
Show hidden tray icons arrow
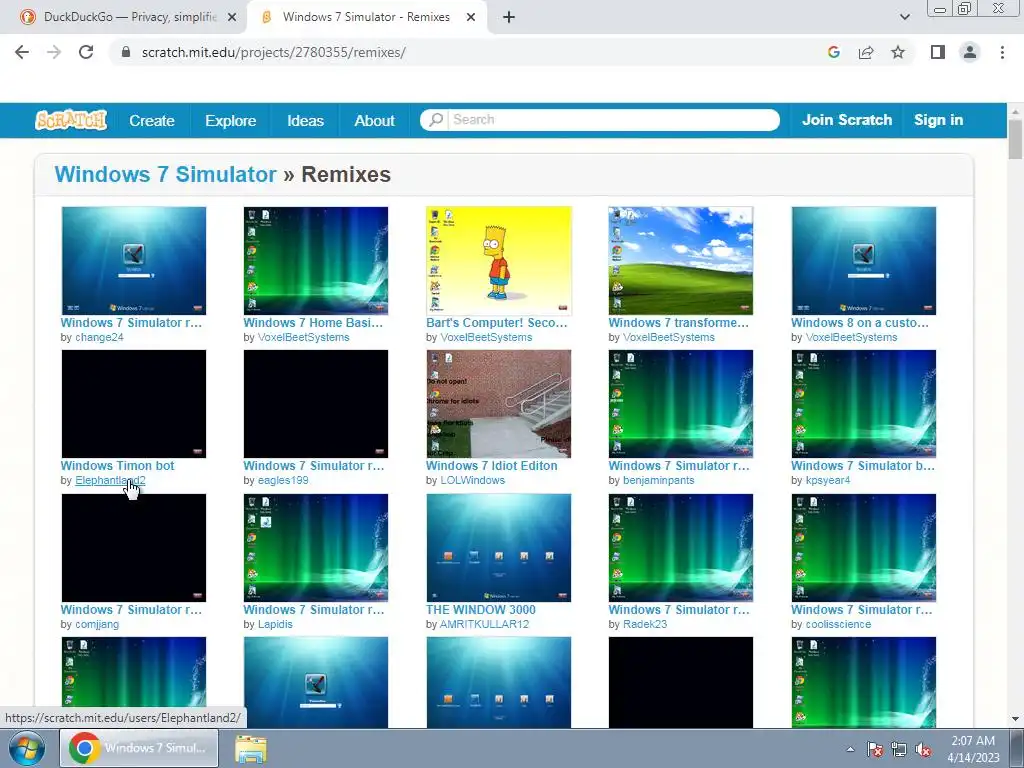click(x=850, y=750)
